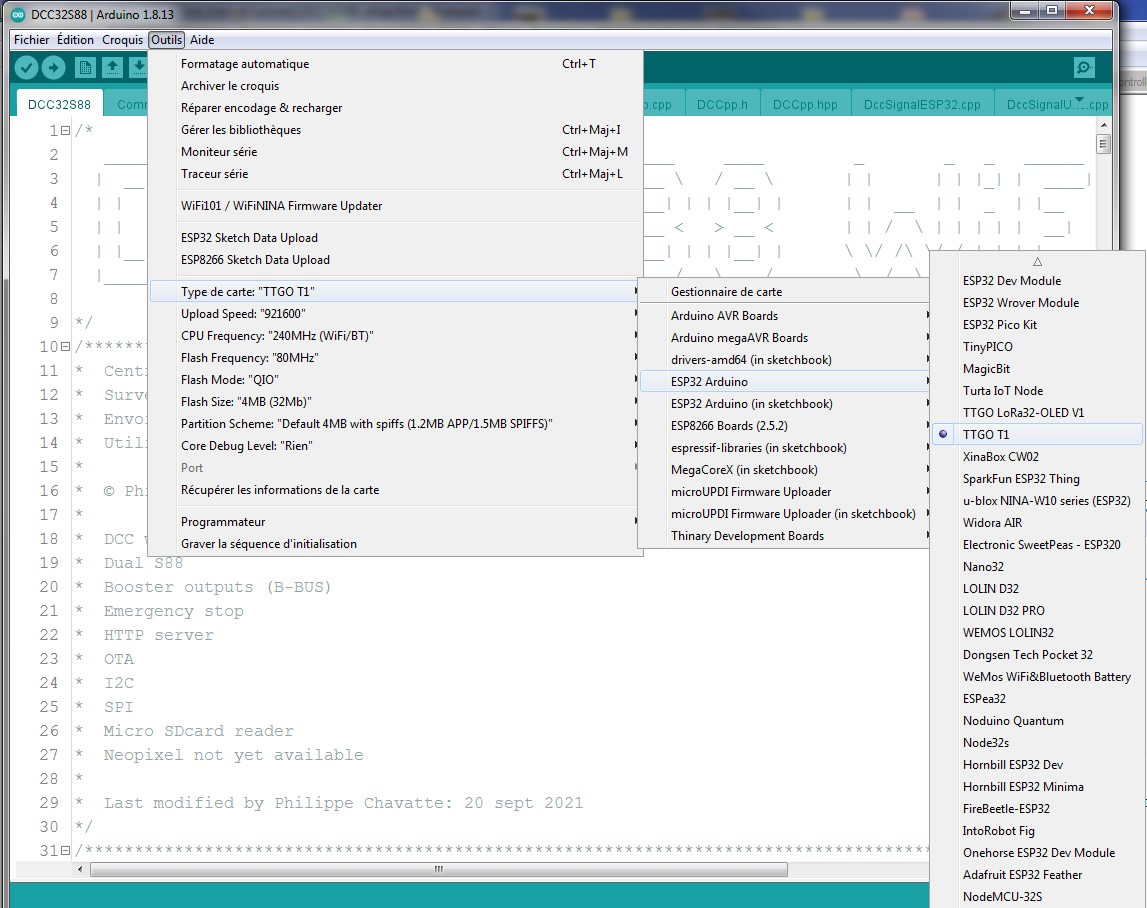The width and height of the screenshot is (1147, 908).
Task: Open the ESP8266 Boards (2.5.2) submenu
Action: tap(785, 426)
